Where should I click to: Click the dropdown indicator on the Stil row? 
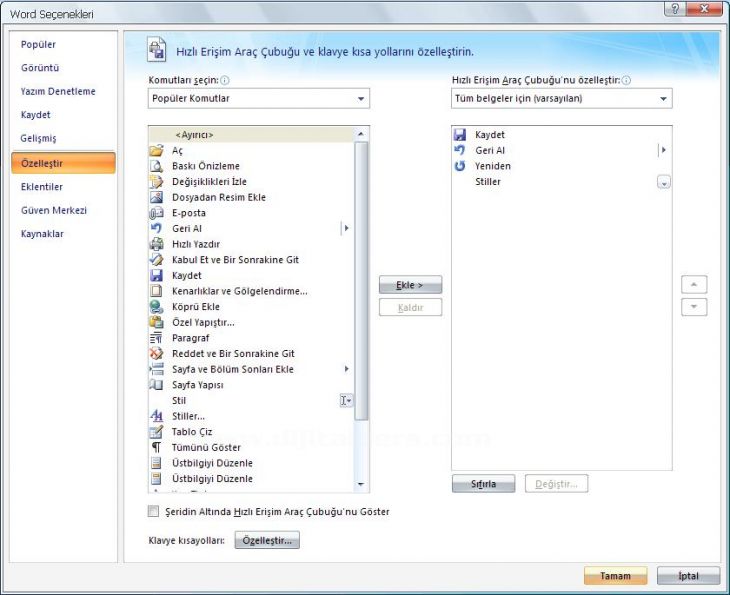tap(346, 400)
